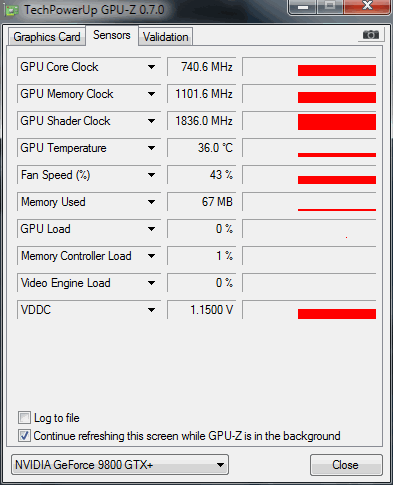This screenshot has width=393, height=485.
Task: Open the GPU Core Clock sensor dropdown
Action: (151, 67)
